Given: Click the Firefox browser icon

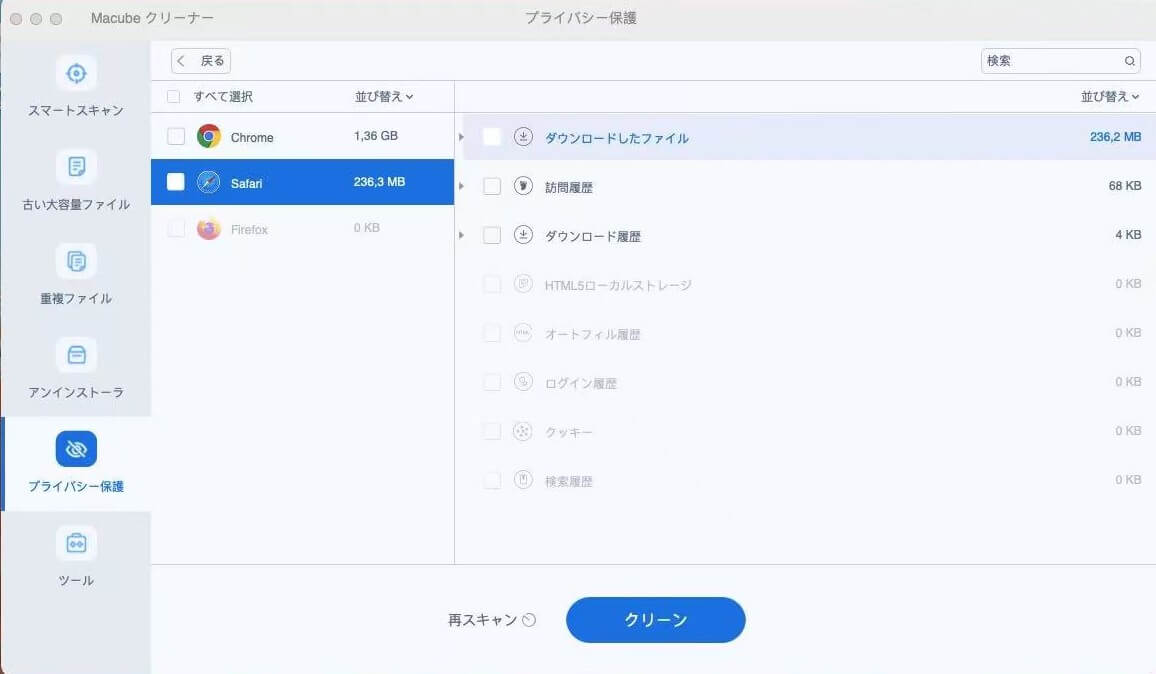Looking at the screenshot, I should point(209,229).
